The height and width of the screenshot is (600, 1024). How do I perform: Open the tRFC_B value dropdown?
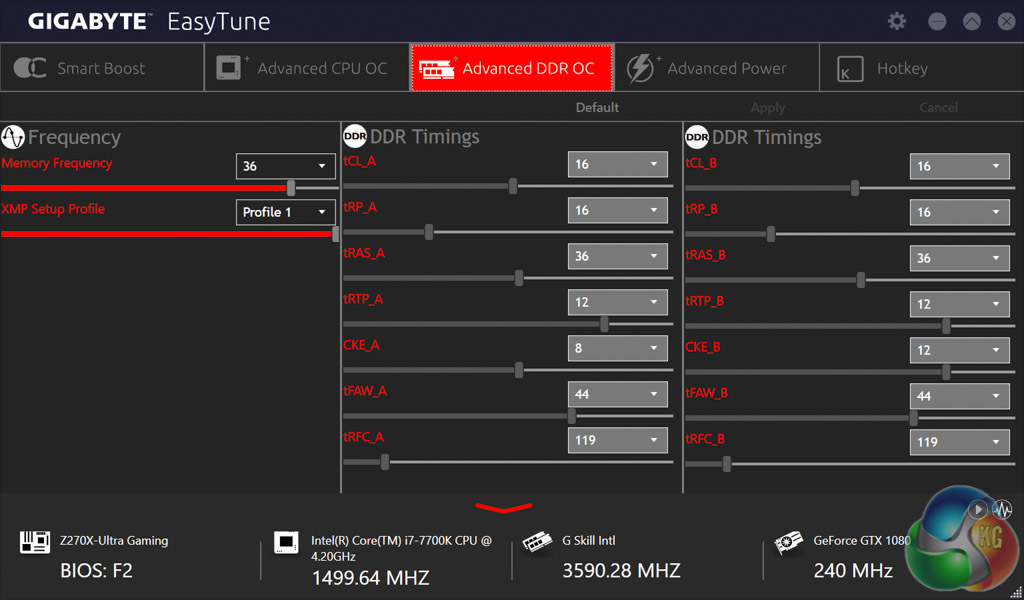[x=959, y=442]
